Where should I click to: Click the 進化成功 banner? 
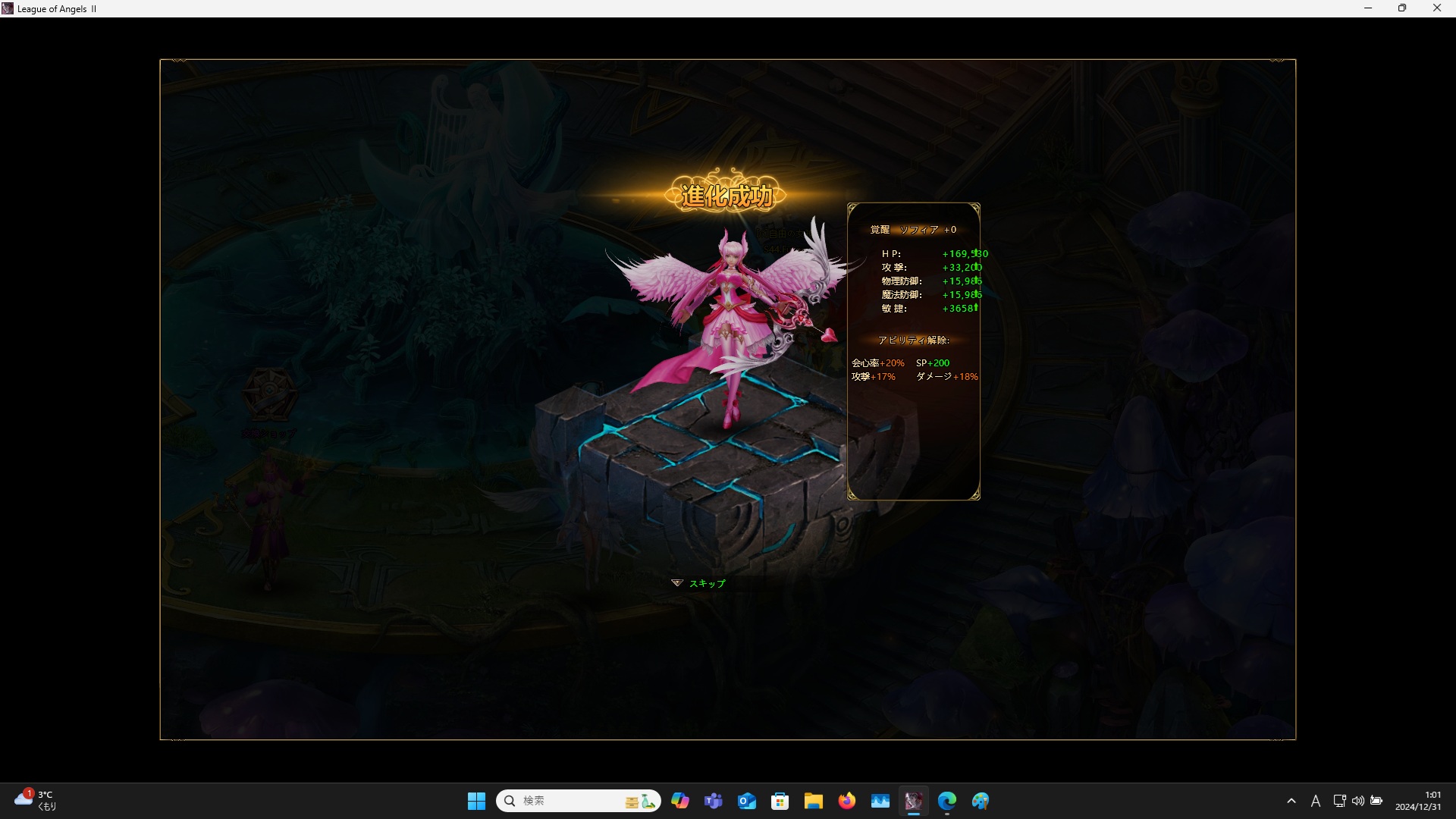[726, 196]
